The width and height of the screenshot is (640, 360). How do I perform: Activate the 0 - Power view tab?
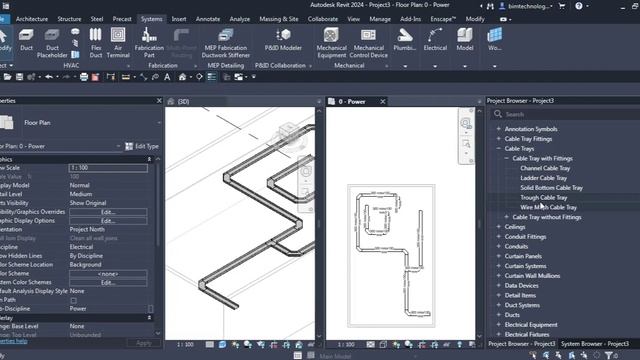pyautogui.click(x=352, y=101)
